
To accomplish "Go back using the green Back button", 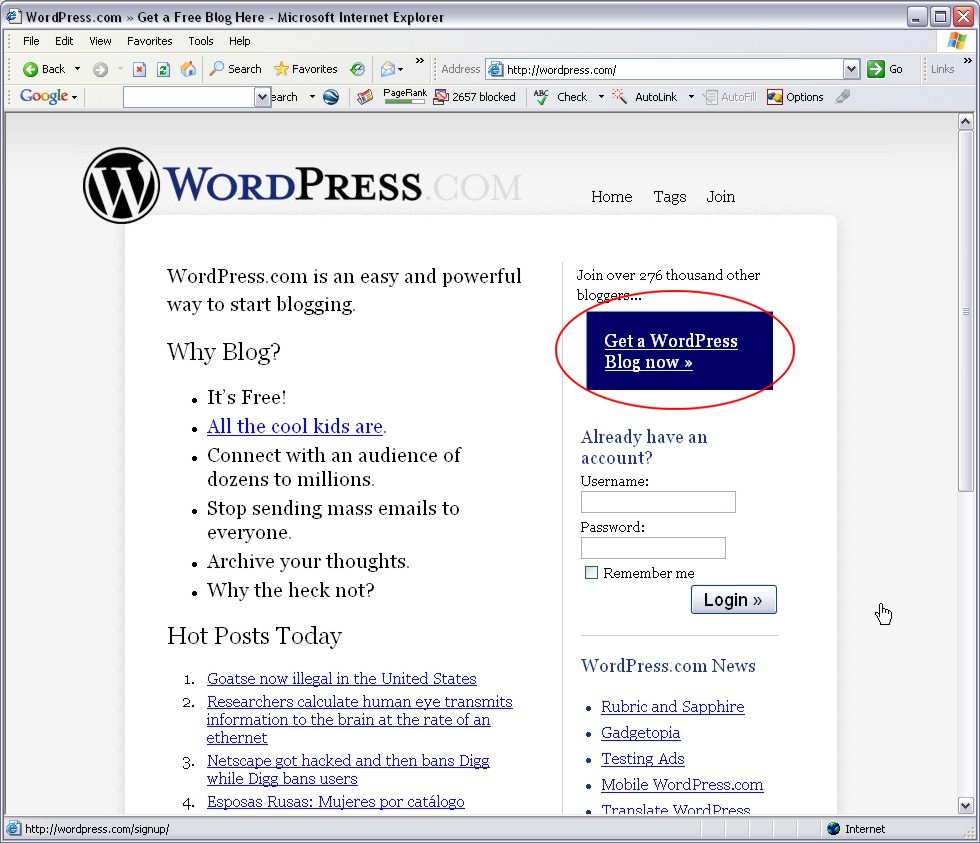I will pyautogui.click(x=44, y=69).
